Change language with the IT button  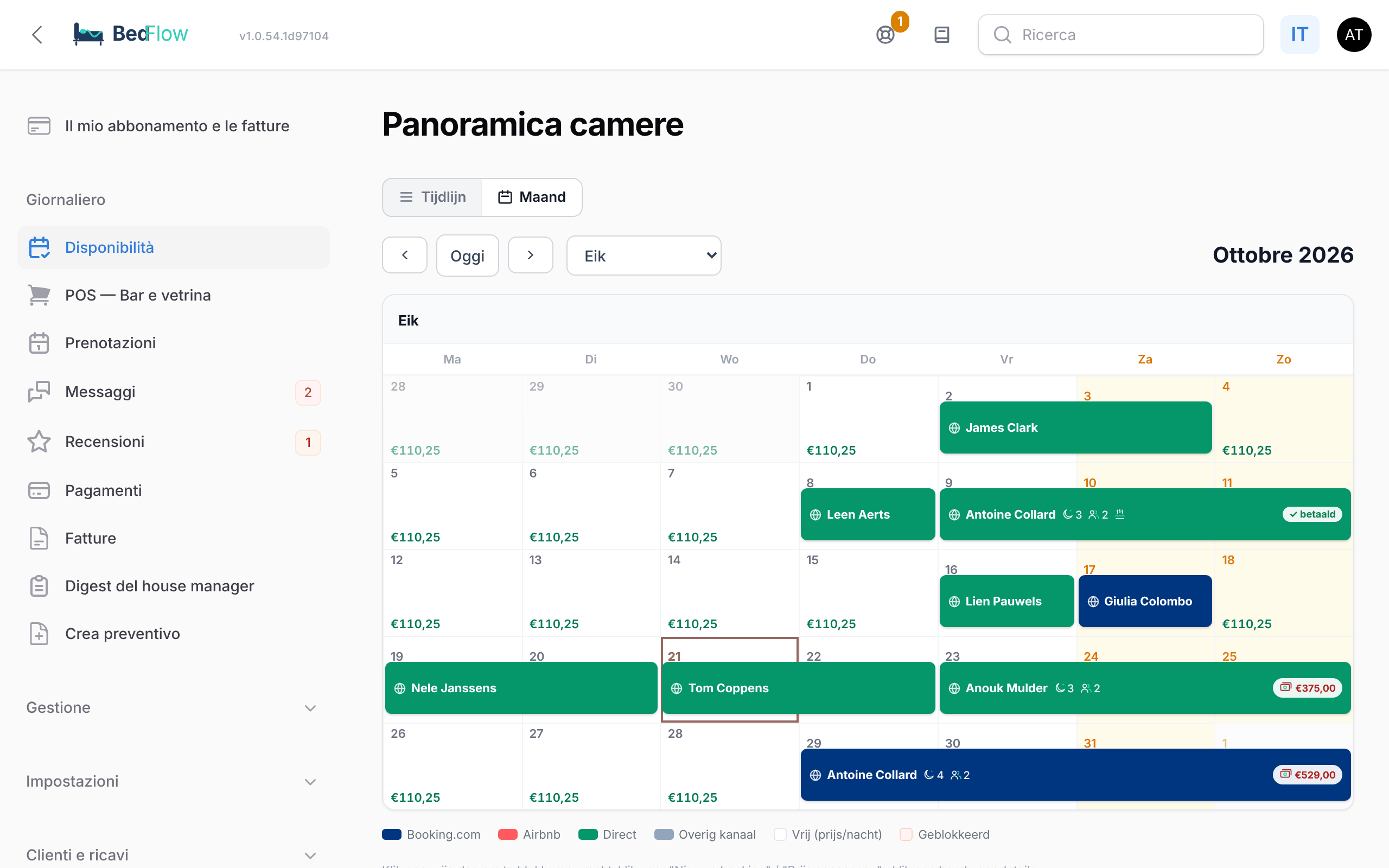click(1299, 35)
